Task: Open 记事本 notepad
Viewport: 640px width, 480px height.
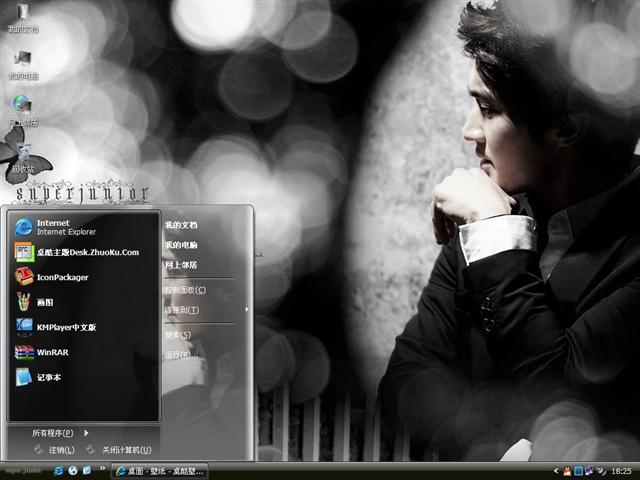Action: click(x=83, y=377)
